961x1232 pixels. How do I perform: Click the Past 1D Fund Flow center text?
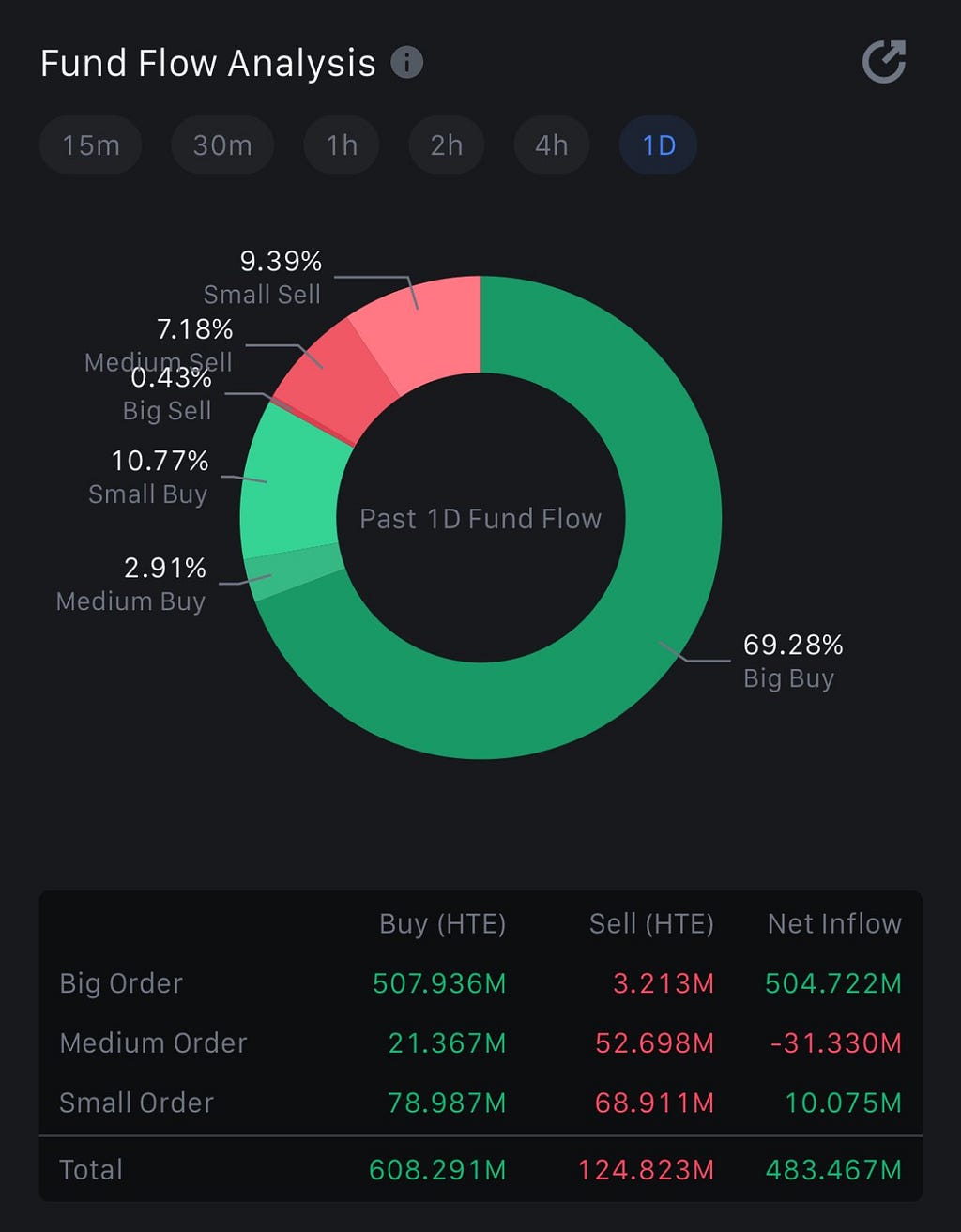click(x=480, y=519)
